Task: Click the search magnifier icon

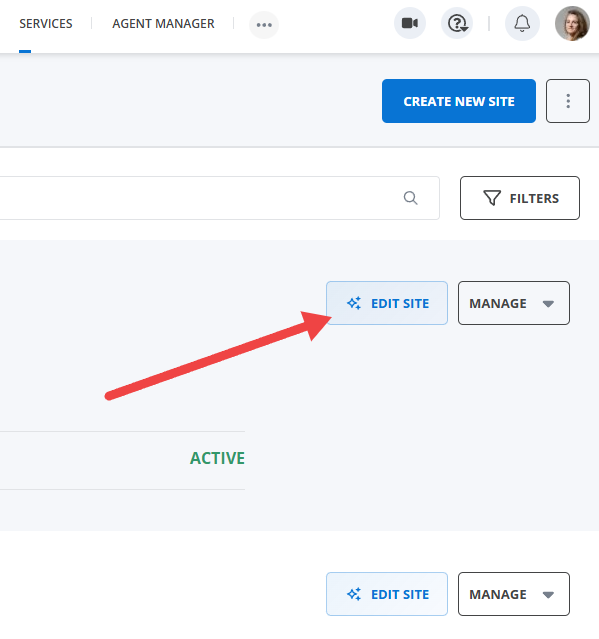Action: (x=410, y=198)
